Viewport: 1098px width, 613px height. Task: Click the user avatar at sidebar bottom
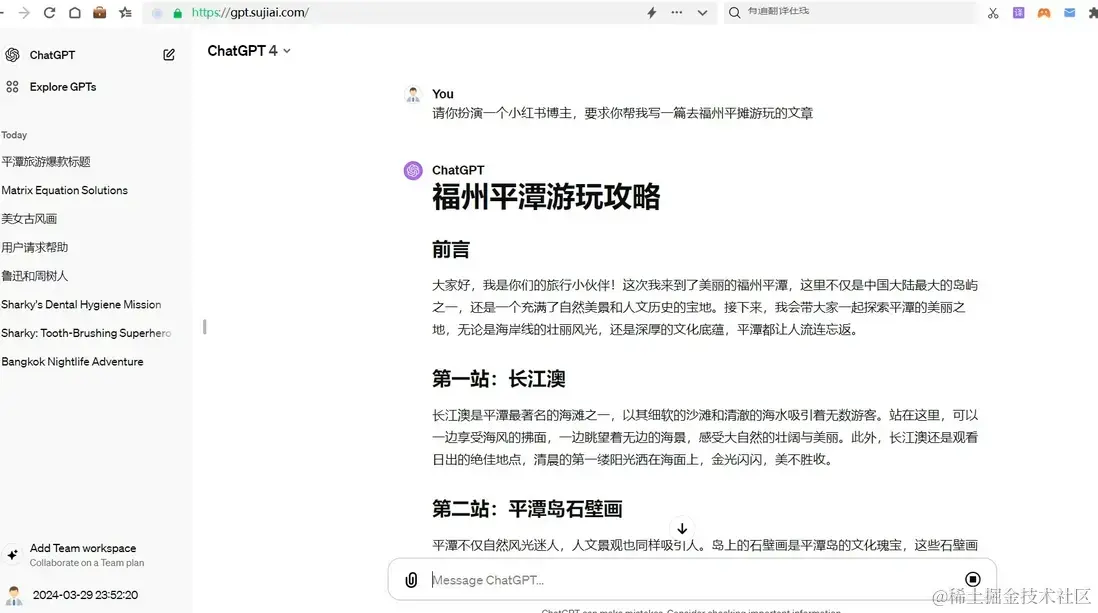click(13, 595)
